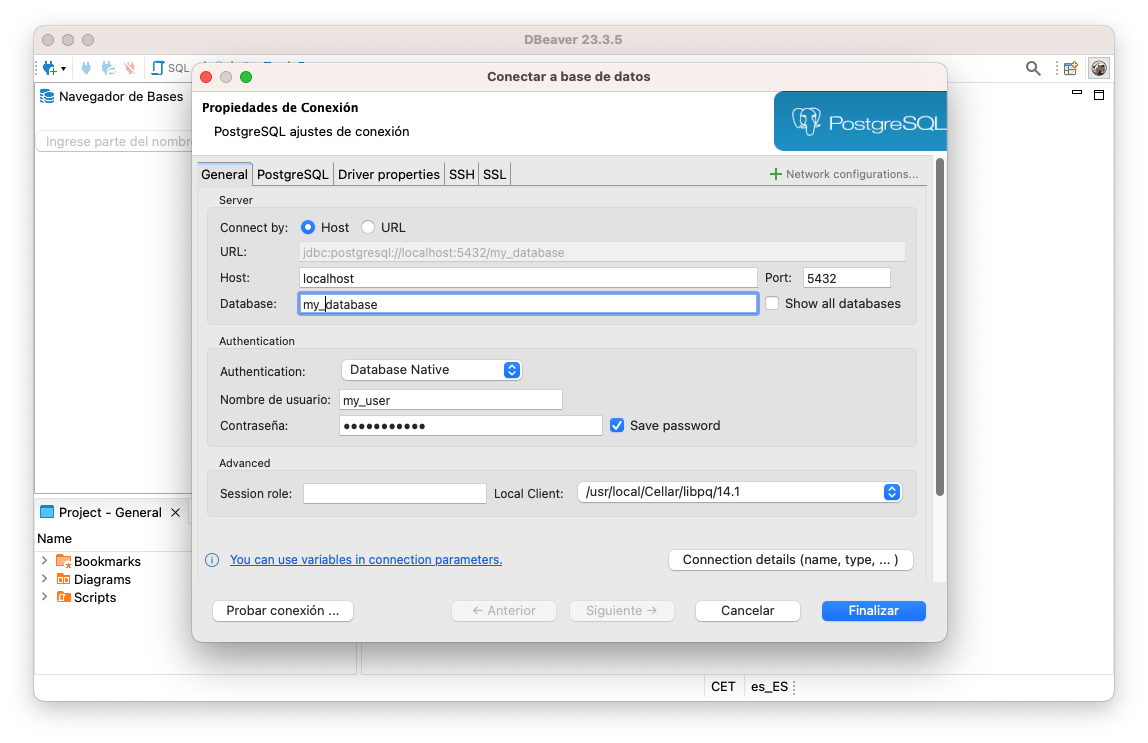Click the DBeaver logo icon top right

point(1098,68)
